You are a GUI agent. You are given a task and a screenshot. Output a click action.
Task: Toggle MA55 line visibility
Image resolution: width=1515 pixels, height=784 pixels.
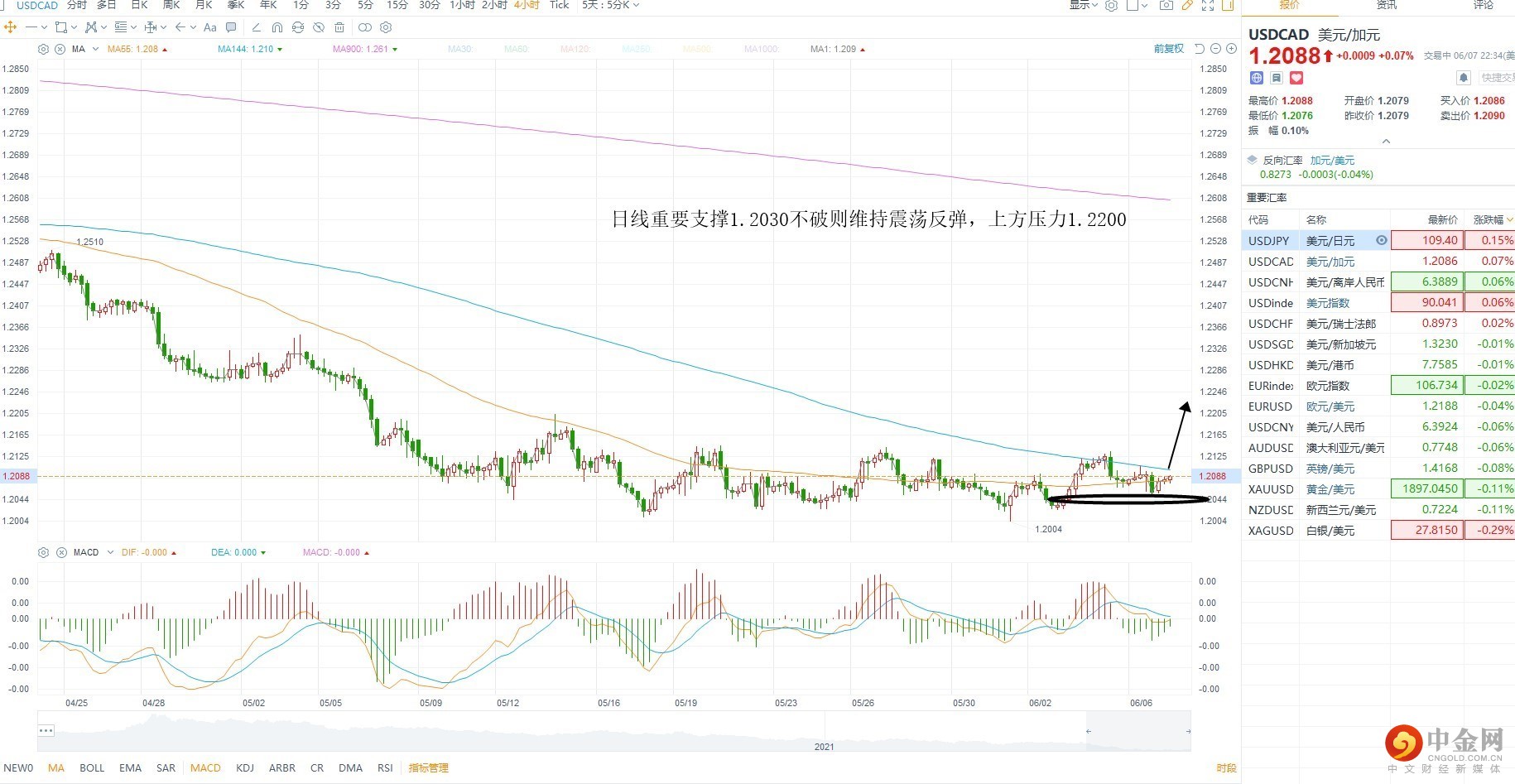pyautogui.click(x=137, y=49)
